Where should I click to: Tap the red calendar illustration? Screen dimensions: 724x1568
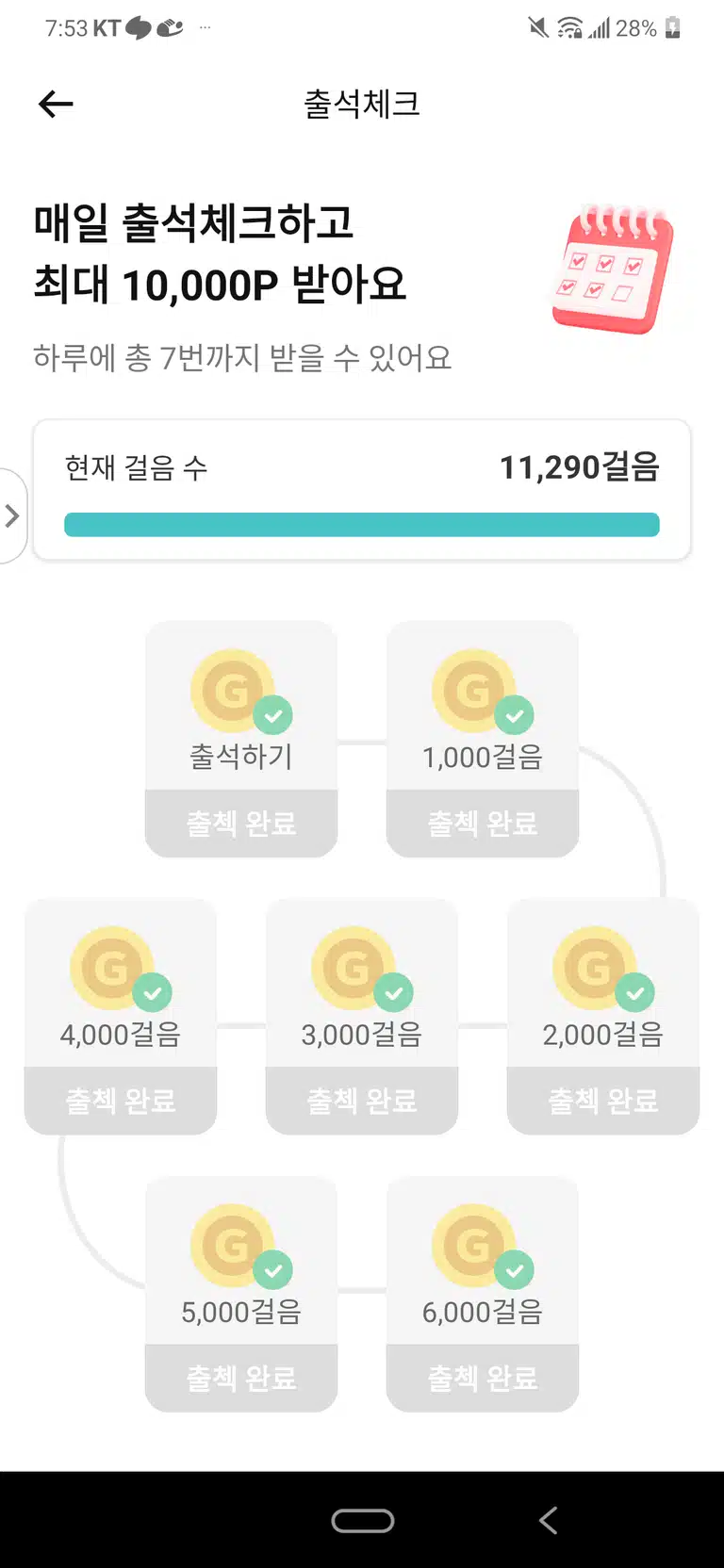tap(614, 269)
